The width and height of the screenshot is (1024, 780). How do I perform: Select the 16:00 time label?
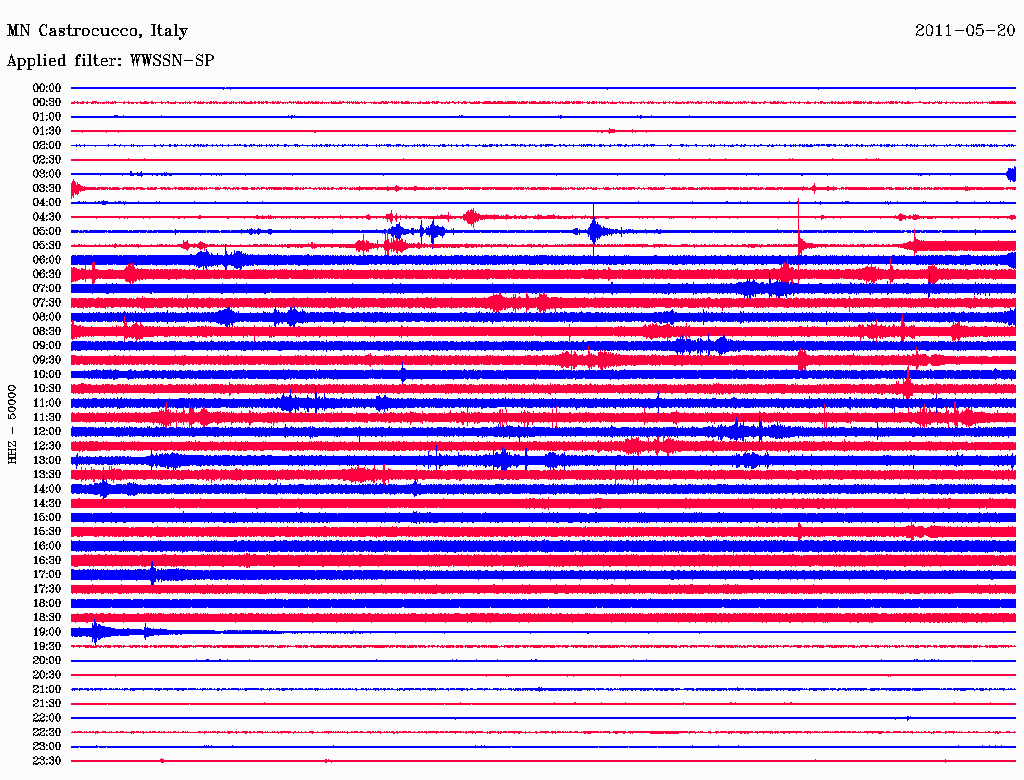pyautogui.click(x=46, y=546)
